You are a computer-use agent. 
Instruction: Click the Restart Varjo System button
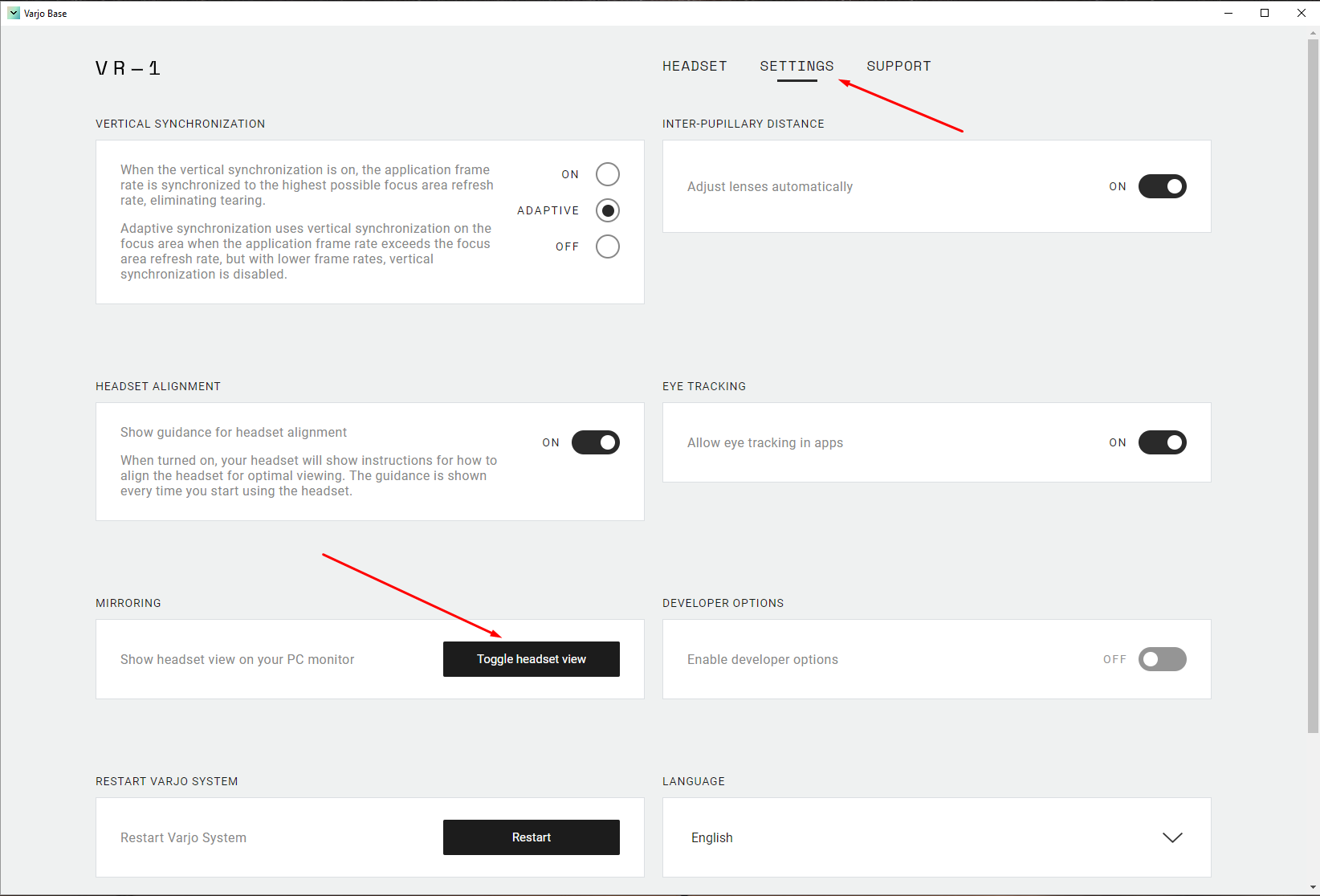click(532, 837)
